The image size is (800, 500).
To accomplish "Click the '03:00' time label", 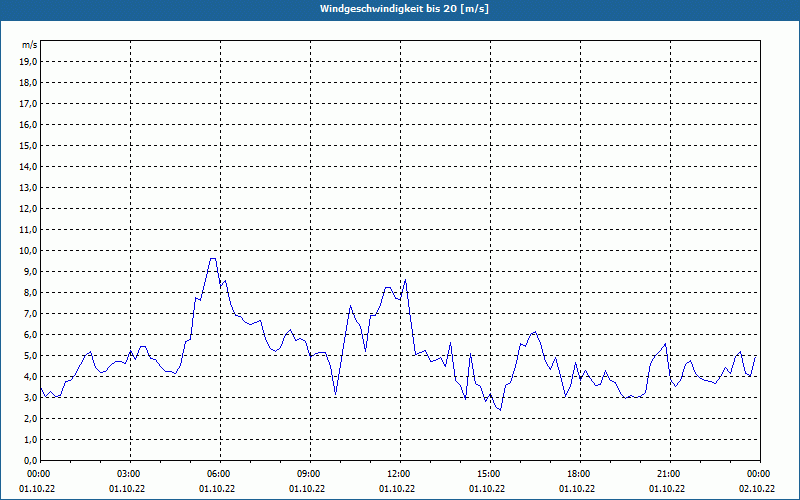I will coord(131,474).
